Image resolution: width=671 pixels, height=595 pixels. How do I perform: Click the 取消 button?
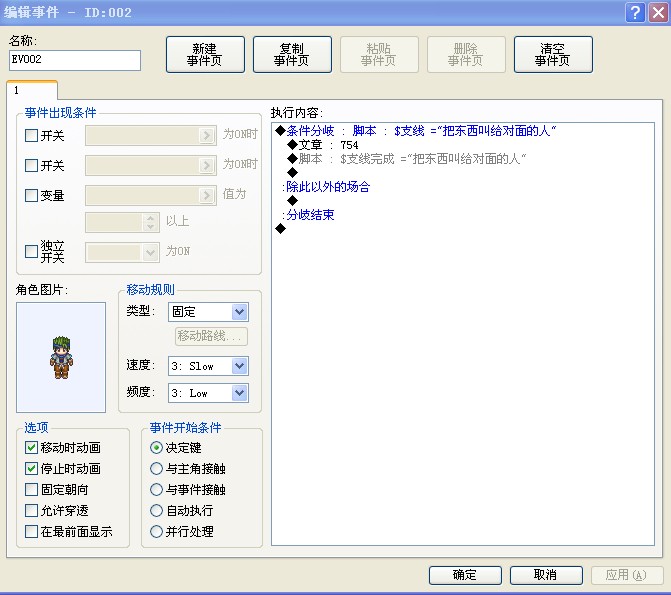click(546, 575)
